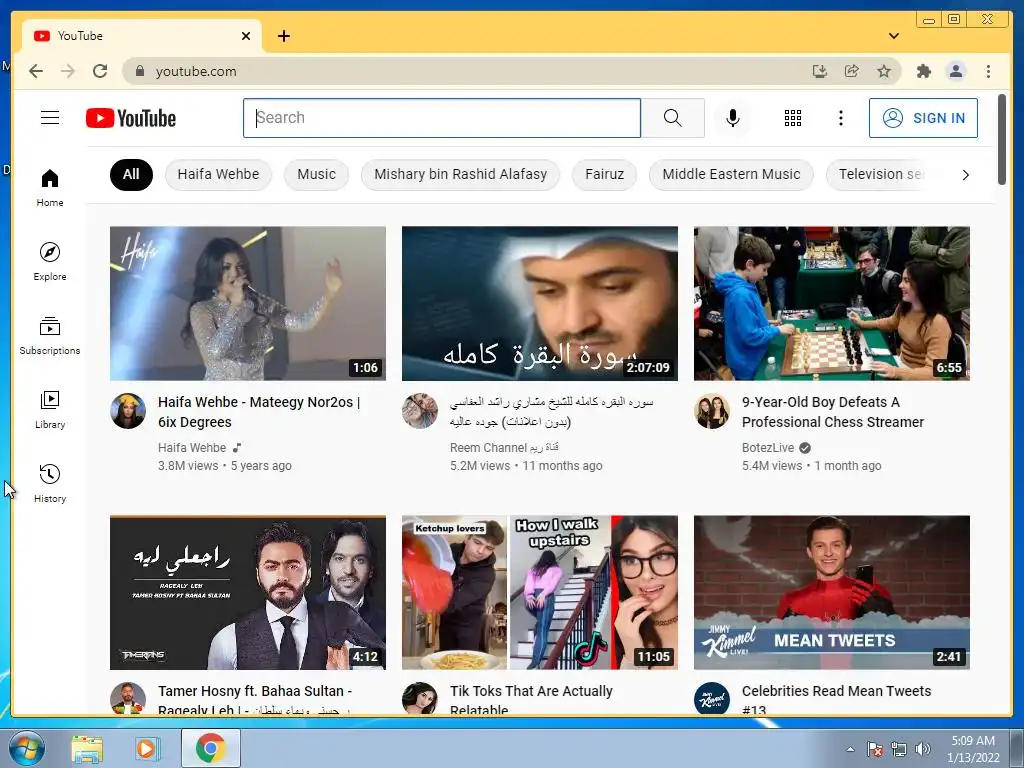Play the TikTok compilation 11:05 thumbnail
Image resolution: width=1024 pixels, height=768 pixels.
539,592
